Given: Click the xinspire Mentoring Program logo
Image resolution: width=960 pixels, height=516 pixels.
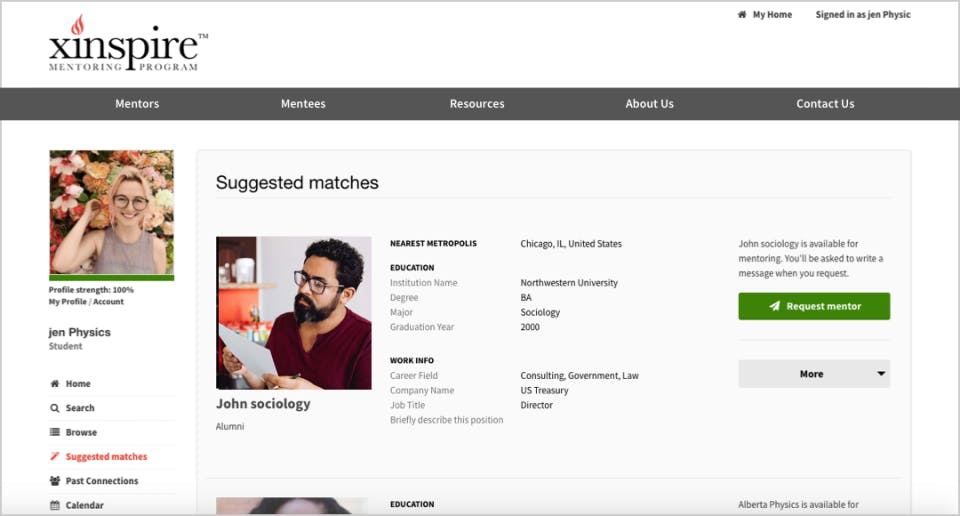Looking at the screenshot, I should [x=128, y=43].
